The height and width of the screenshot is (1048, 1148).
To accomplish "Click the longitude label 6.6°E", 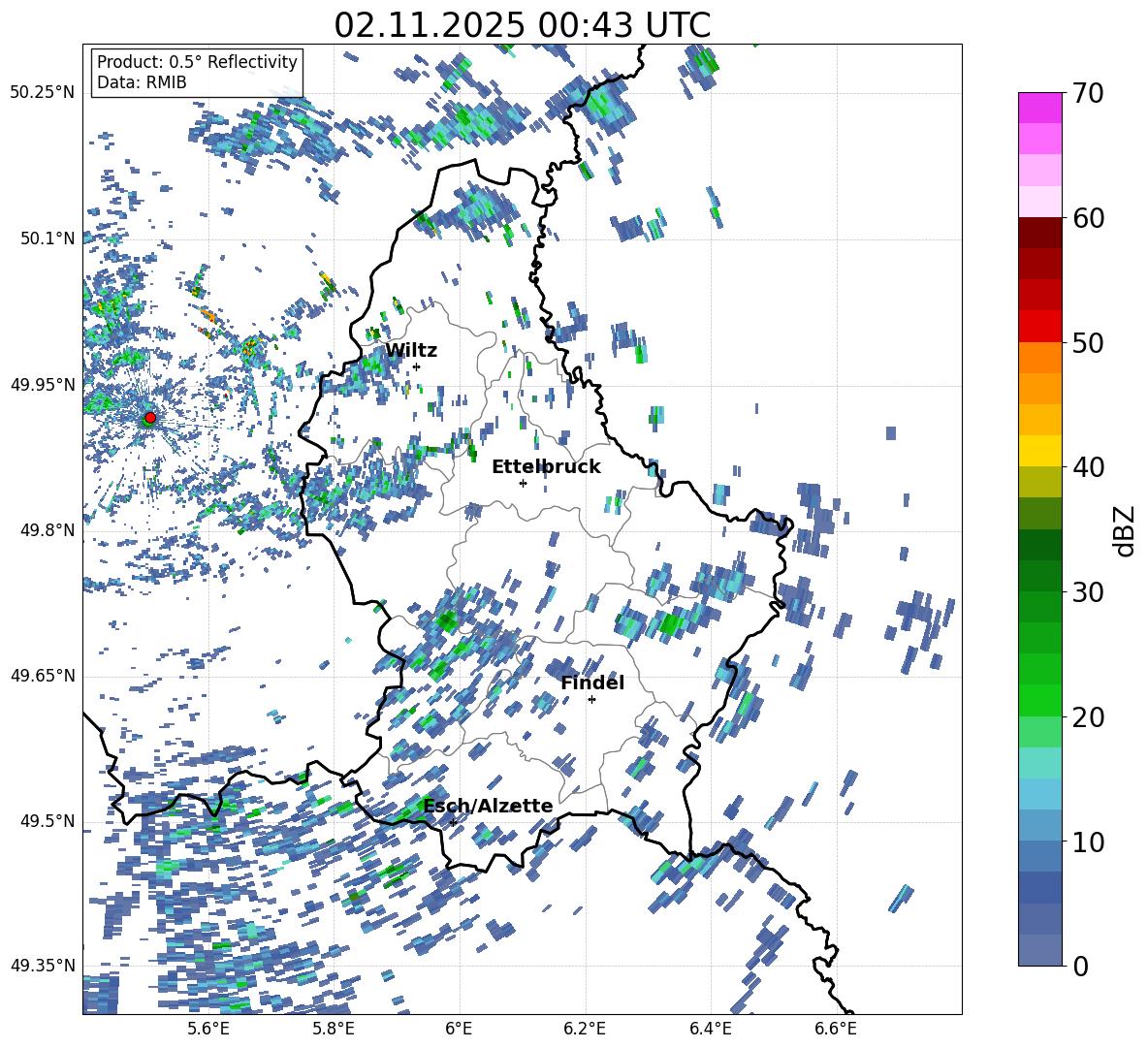I will (836, 1030).
